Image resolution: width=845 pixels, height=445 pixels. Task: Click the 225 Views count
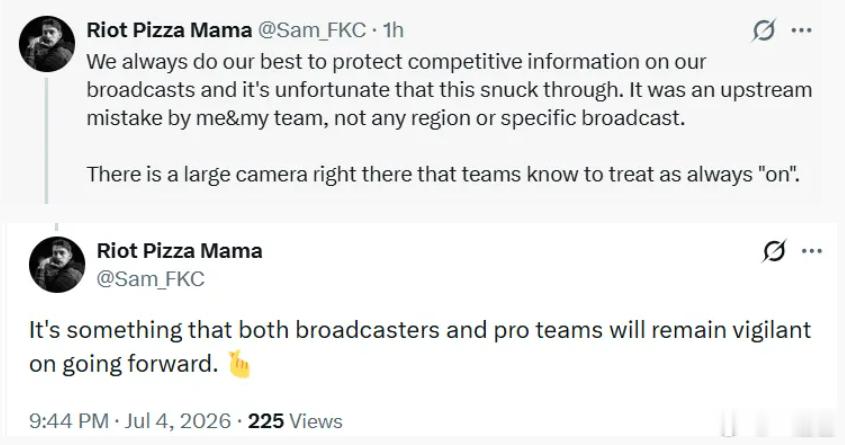[x=295, y=421]
